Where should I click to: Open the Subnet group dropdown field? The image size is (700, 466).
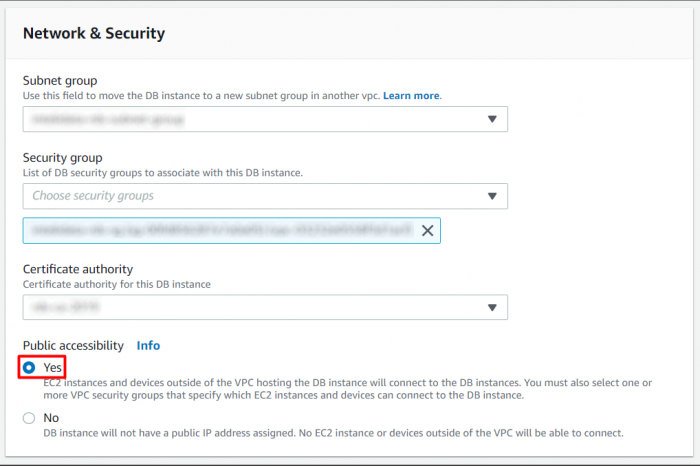250,119
